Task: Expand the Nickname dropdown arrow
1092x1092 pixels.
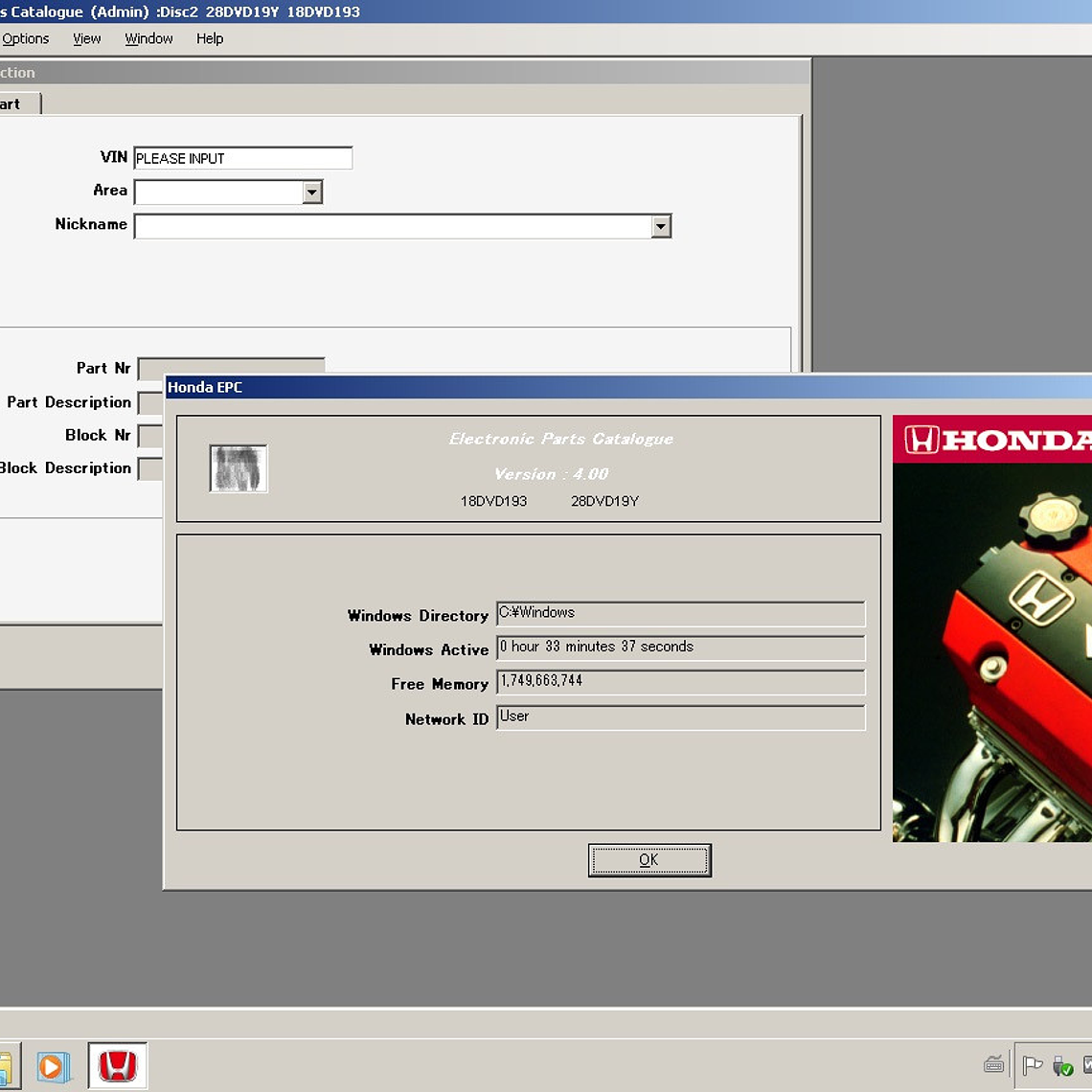Action: [660, 226]
